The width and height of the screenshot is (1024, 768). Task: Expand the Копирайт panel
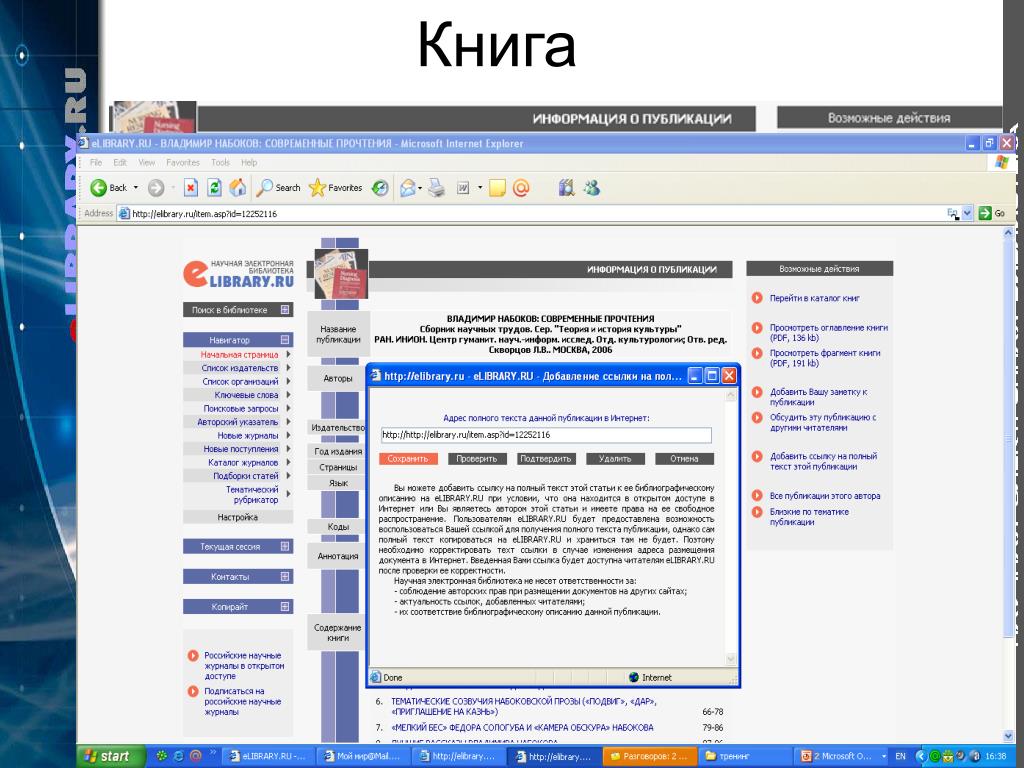(x=285, y=607)
